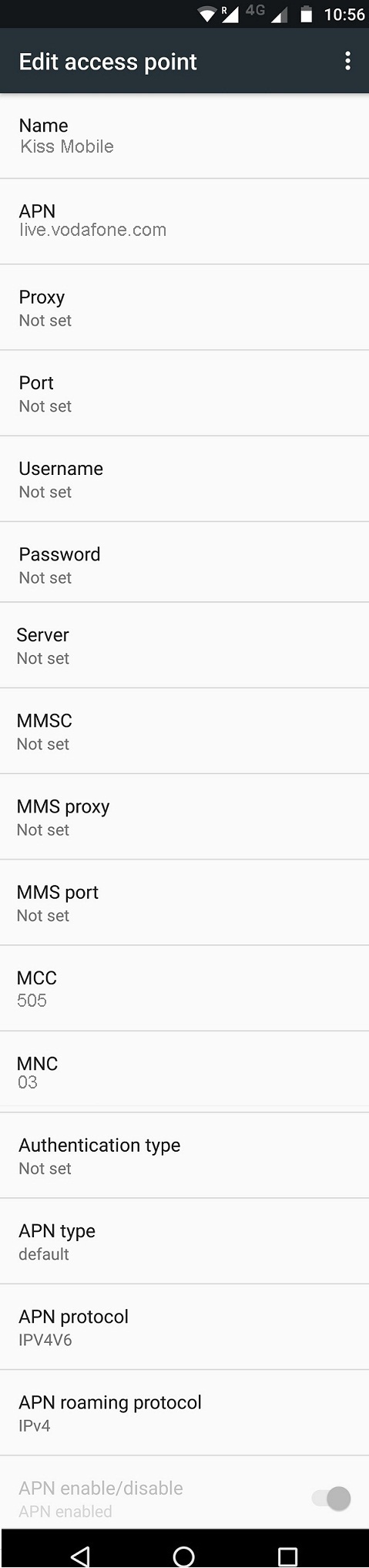Viewport: 369px width, 1568px height.
Task: Change the MNC value 03
Action: 184,1072
